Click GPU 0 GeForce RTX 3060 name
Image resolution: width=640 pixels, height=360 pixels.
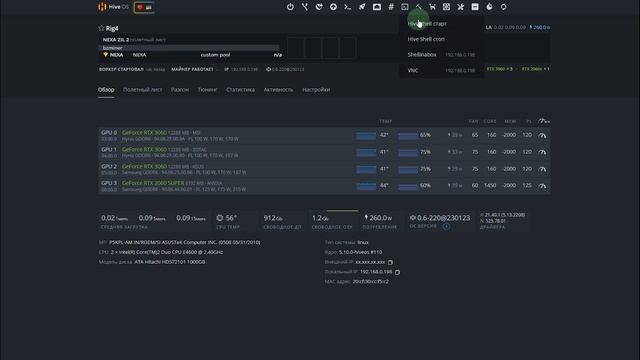pos(144,133)
